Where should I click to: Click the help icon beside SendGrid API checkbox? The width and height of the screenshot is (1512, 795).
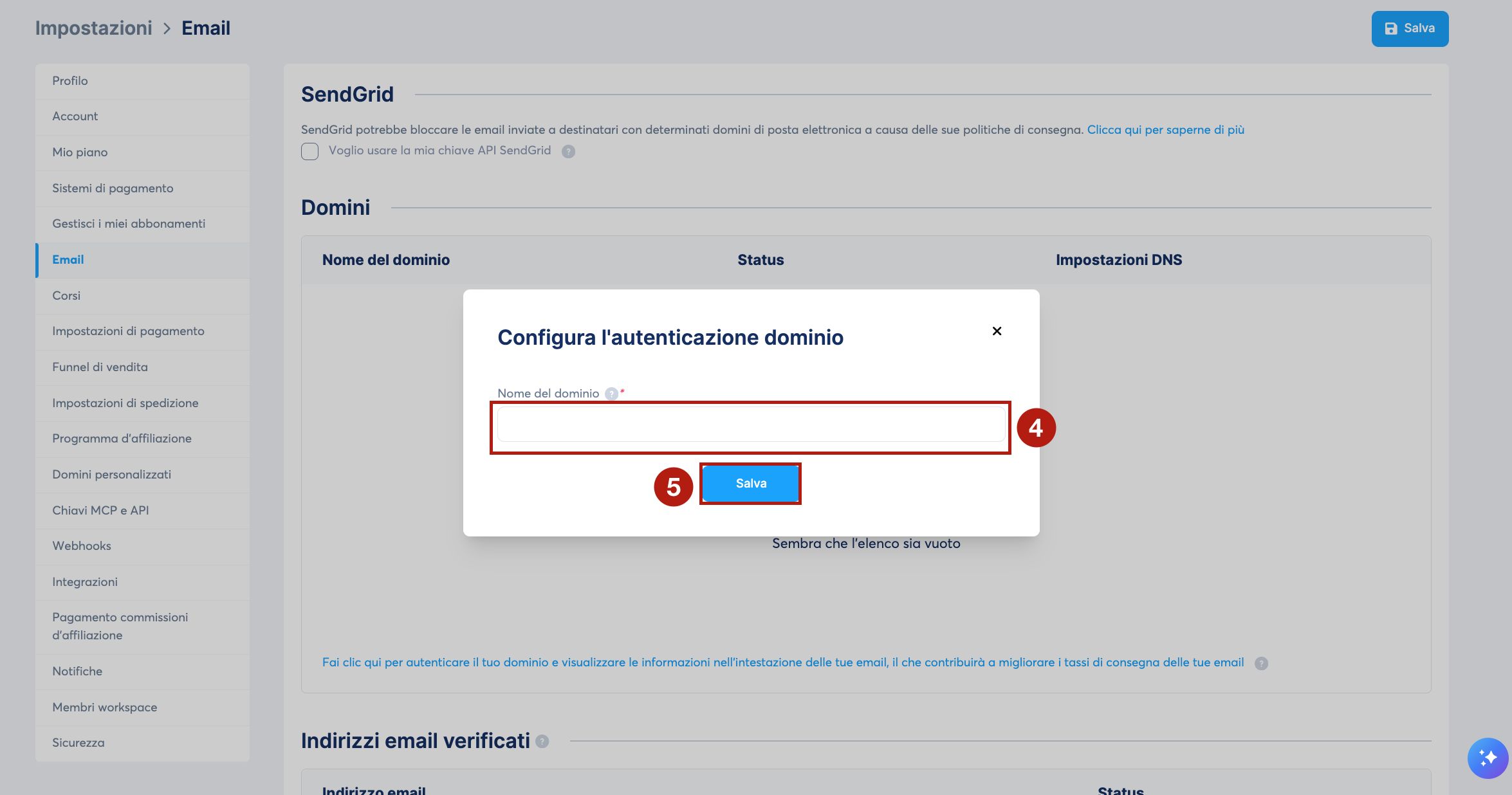tap(568, 151)
